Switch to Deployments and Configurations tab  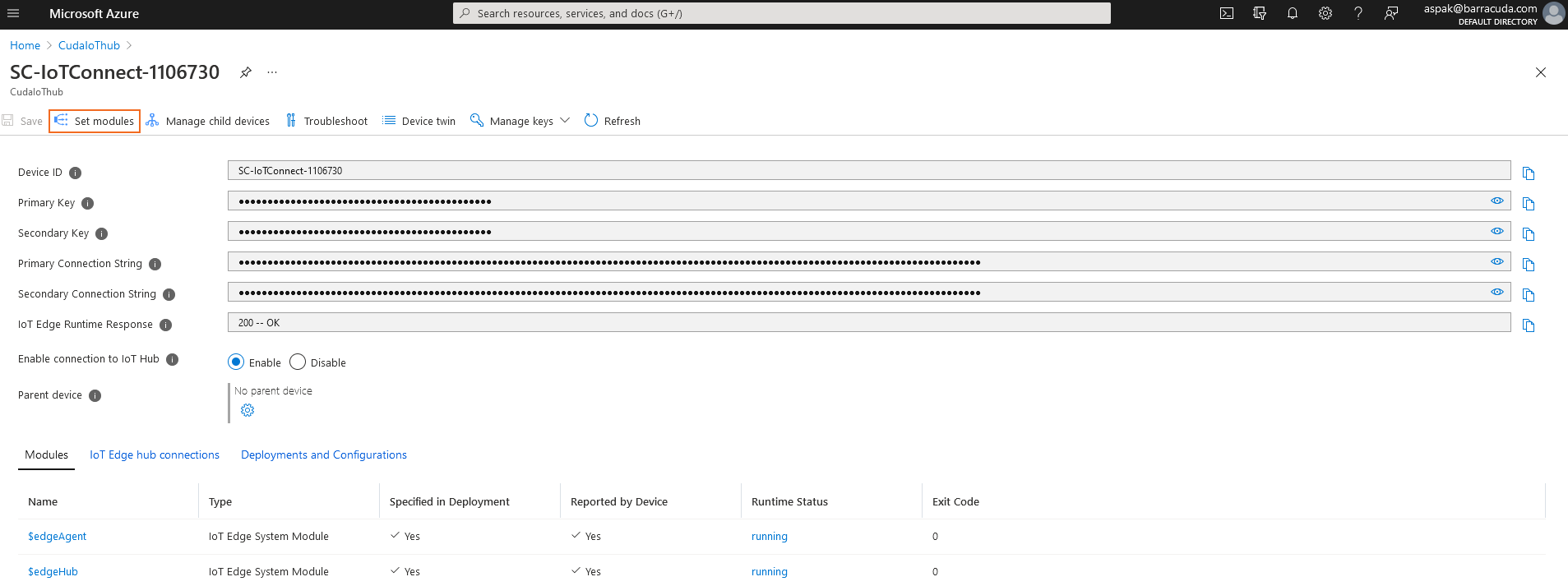324,454
